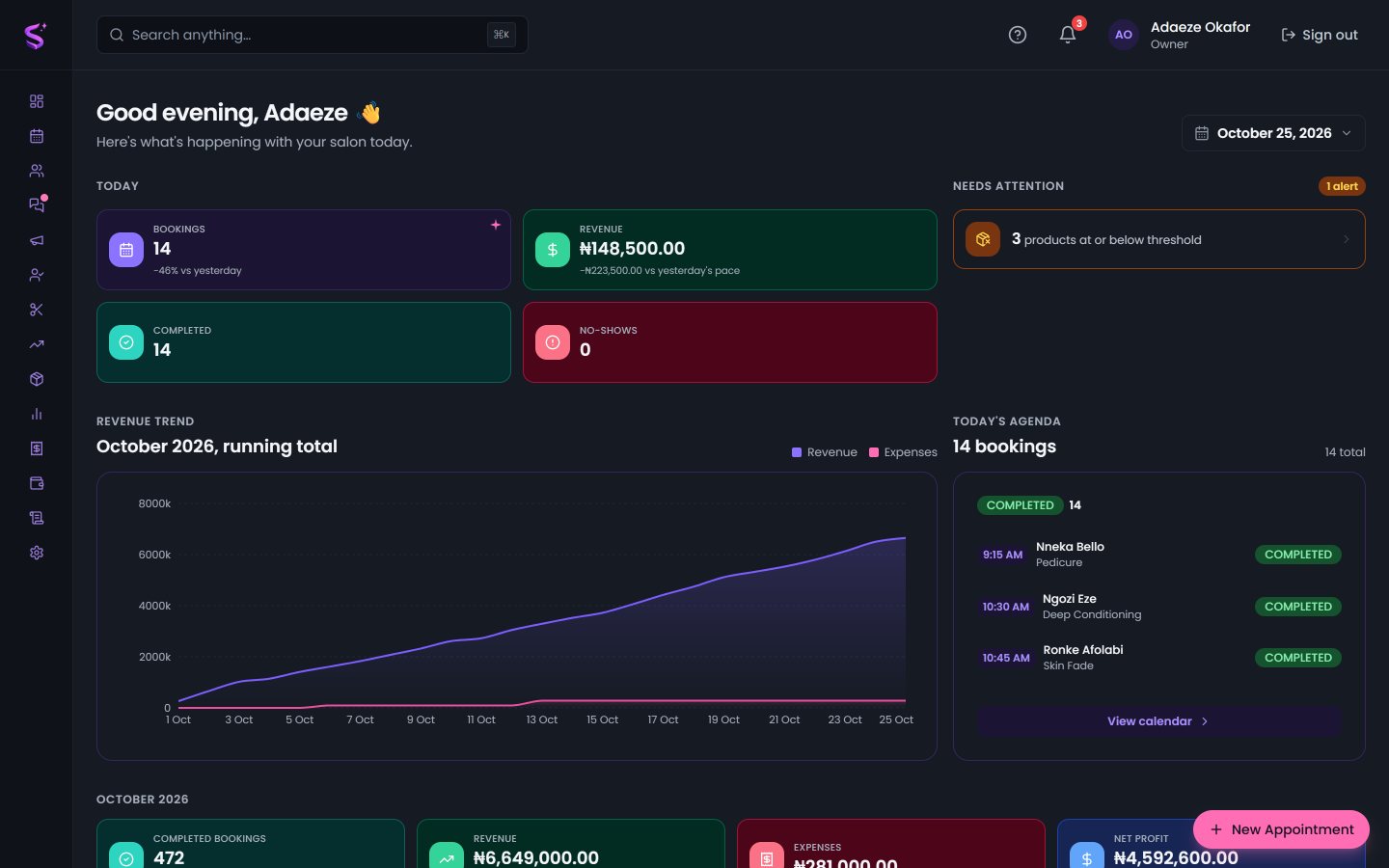
Task: Click the View calendar link
Action: tap(1158, 721)
